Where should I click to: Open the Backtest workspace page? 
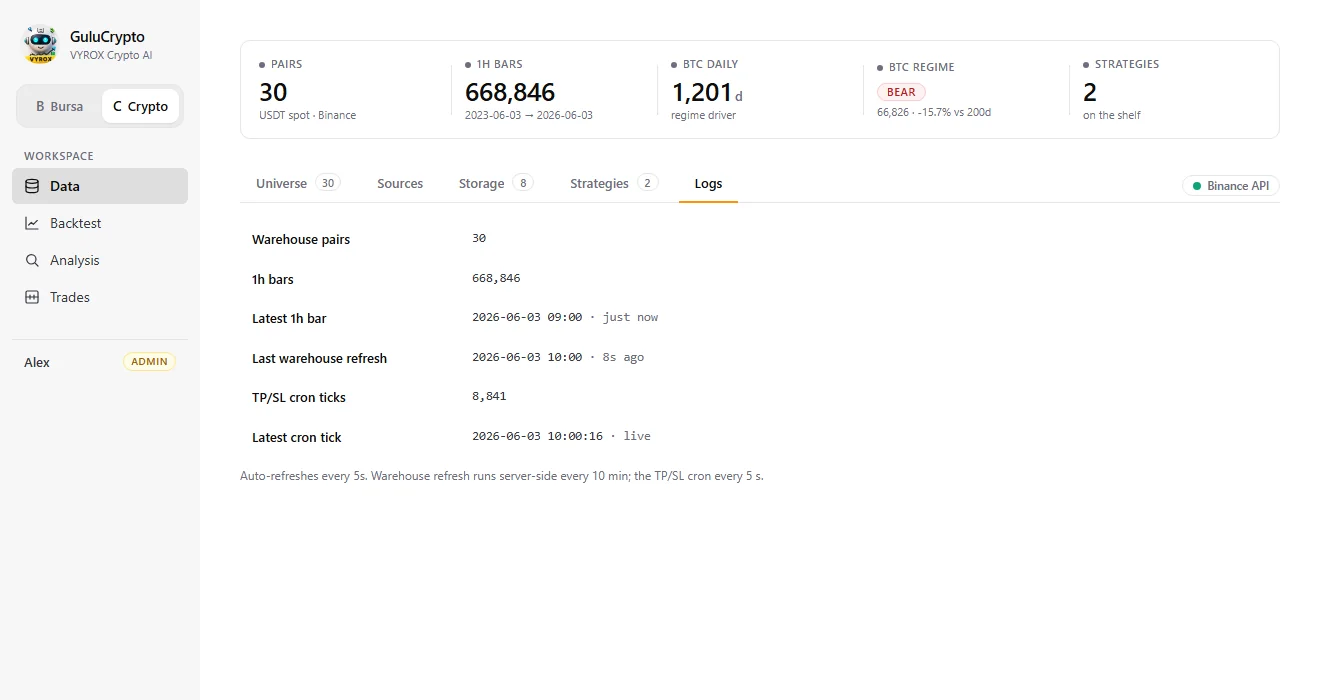[100, 223]
